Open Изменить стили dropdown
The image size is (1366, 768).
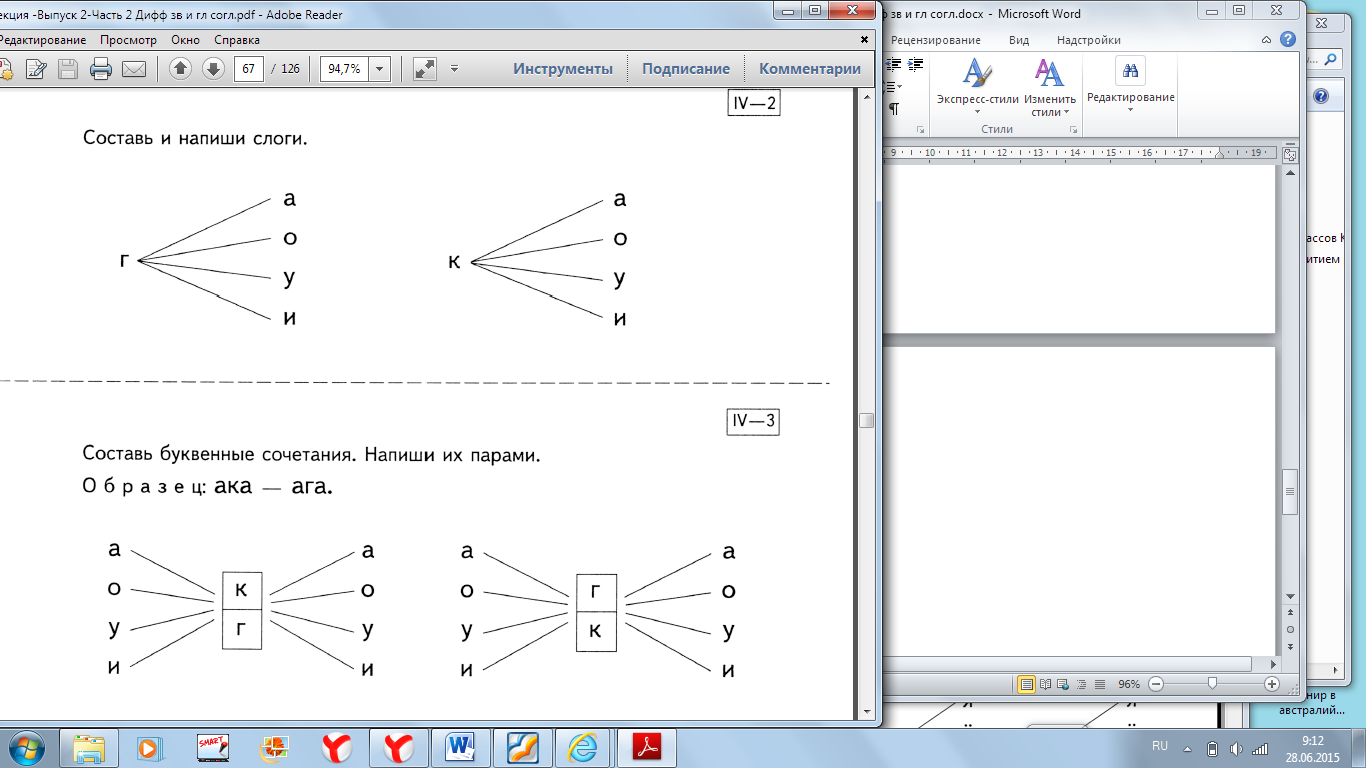tap(1049, 87)
